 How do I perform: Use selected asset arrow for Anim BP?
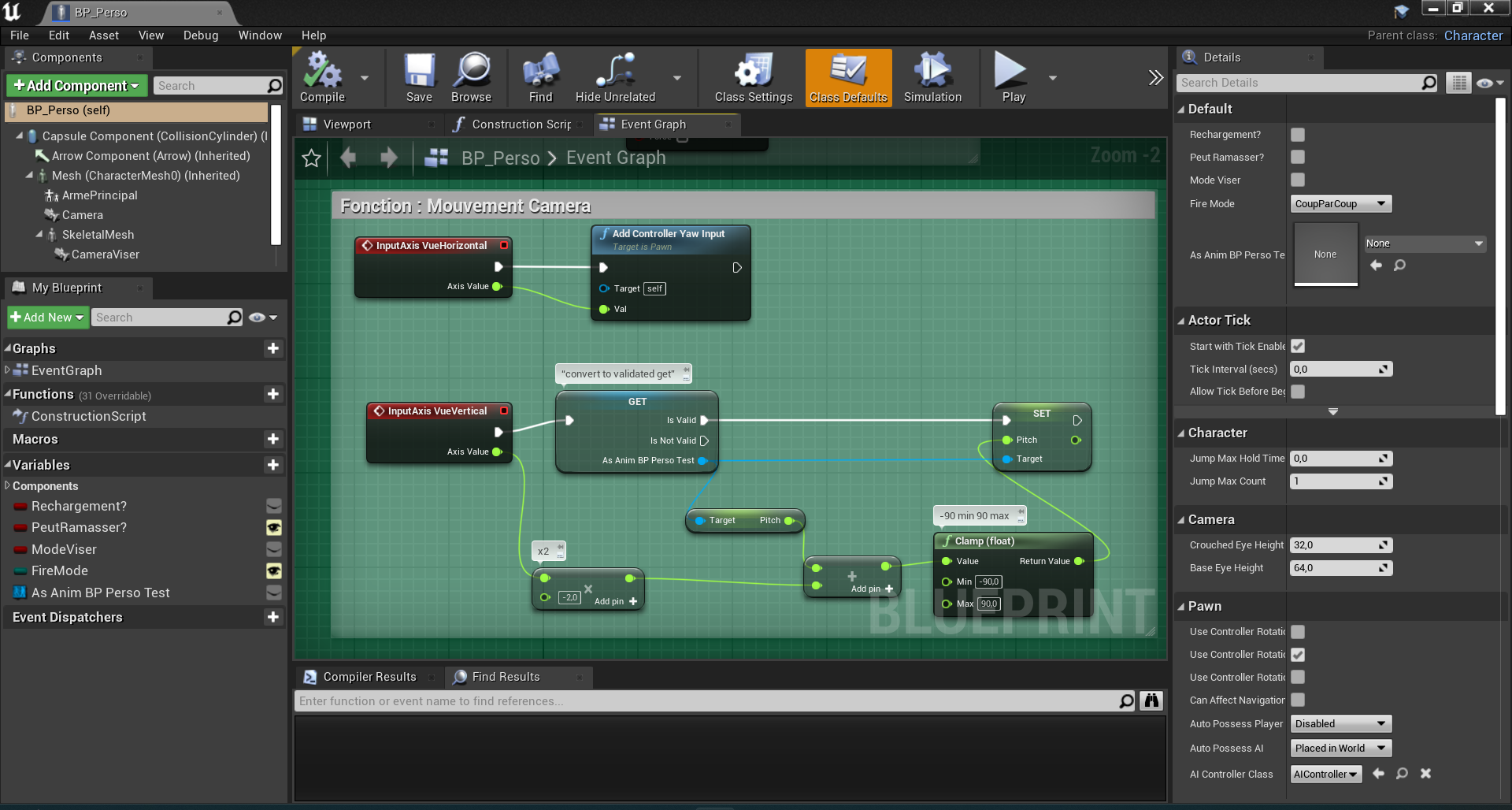[x=1376, y=266]
